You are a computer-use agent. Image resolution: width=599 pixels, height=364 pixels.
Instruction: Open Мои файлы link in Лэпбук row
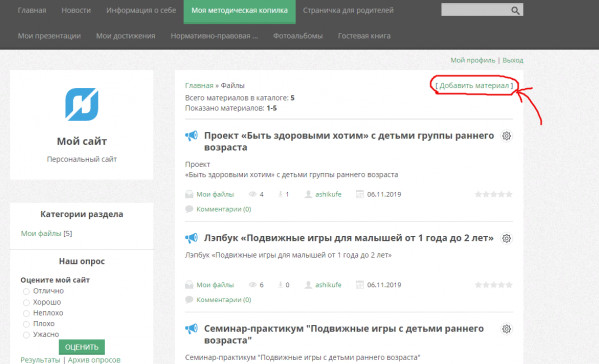[x=215, y=285]
